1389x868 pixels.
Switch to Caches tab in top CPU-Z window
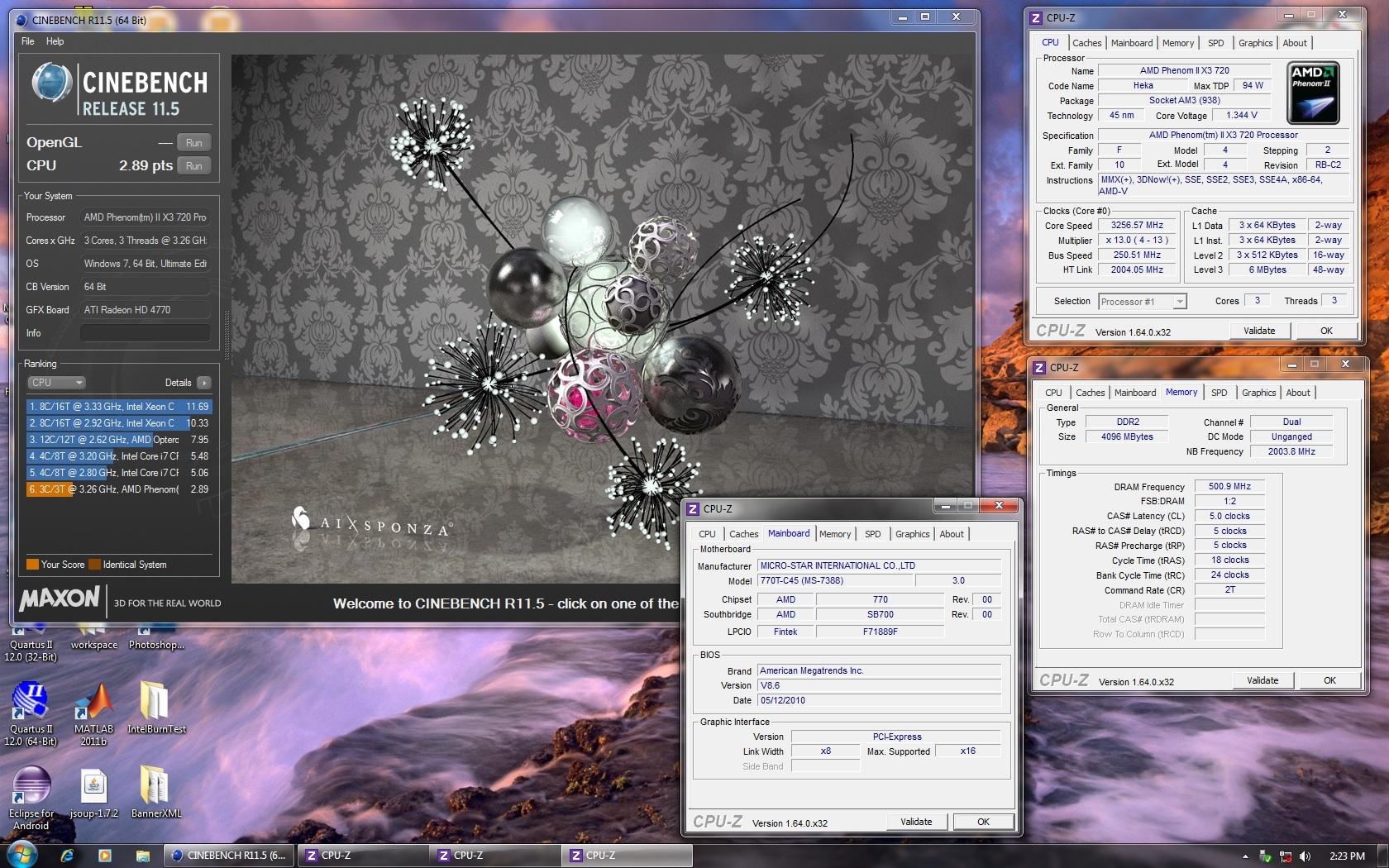(x=1086, y=43)
